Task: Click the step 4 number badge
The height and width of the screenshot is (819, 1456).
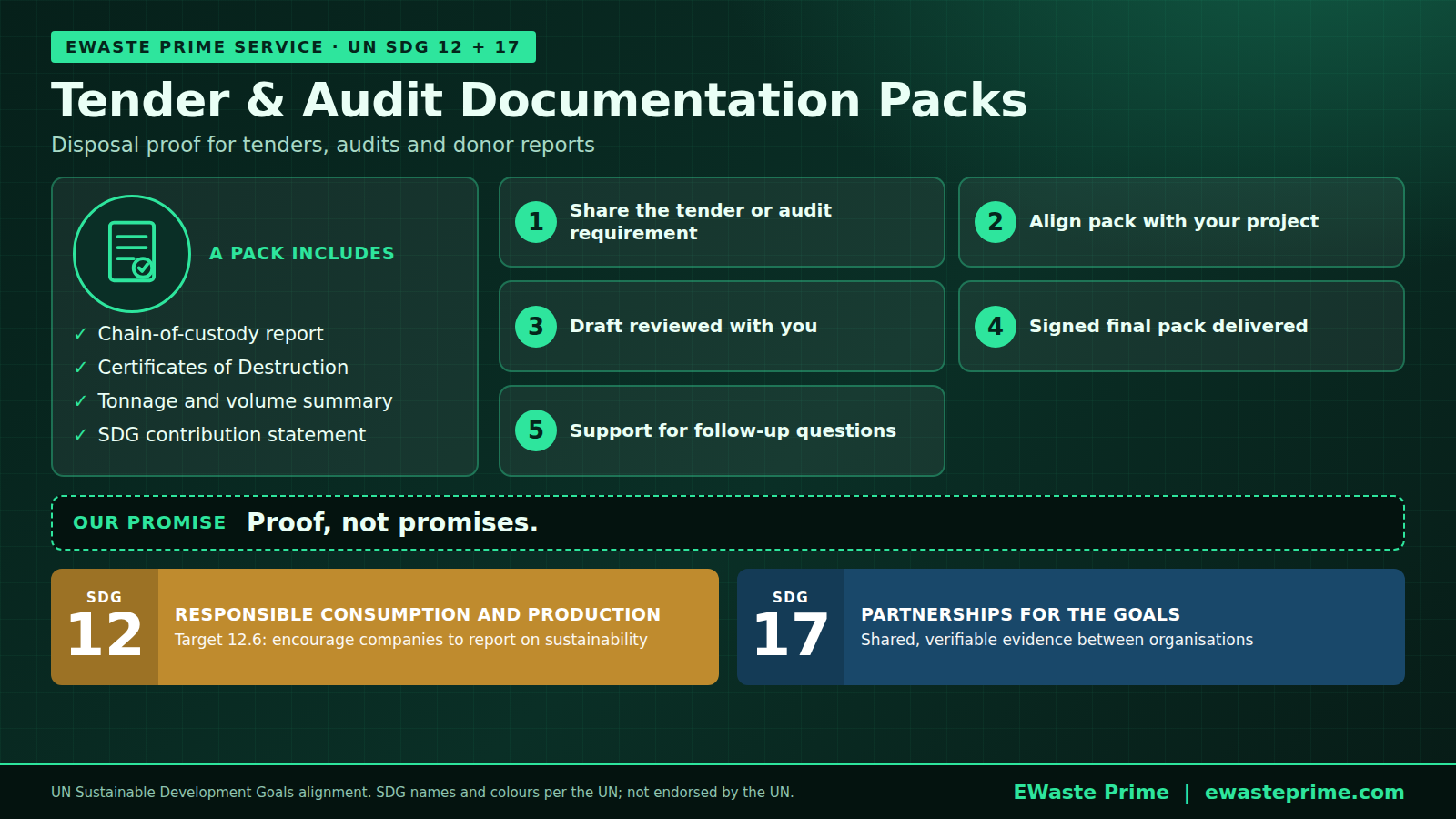Action: (996, 327)
